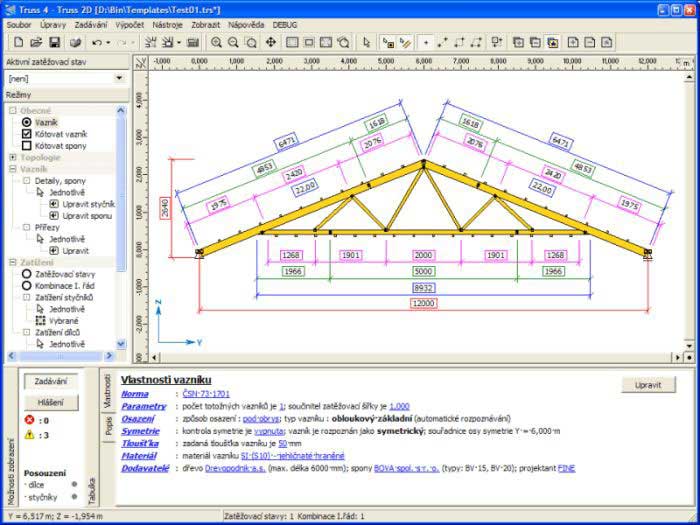This screenshot has width=700, height=525.
Task: Click the Upravit button in properties panel
Action: pyautogui.click(x=648, y=385)
